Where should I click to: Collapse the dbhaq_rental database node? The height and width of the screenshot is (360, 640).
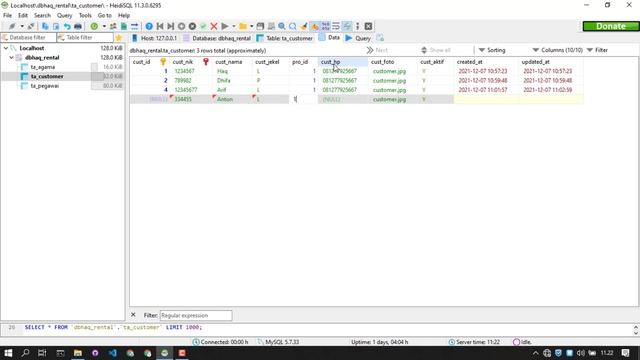click(11, 58)
